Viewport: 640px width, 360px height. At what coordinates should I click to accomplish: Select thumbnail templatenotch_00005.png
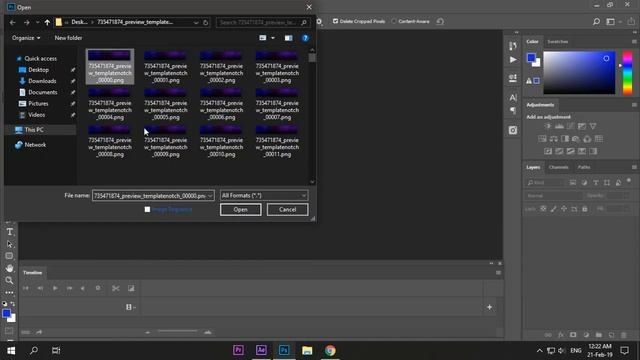coord(165,105)
